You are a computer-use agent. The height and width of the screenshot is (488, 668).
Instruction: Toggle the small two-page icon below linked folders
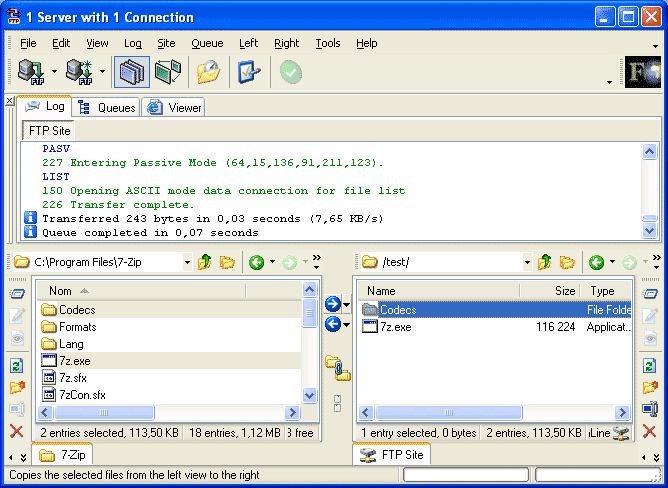click(x=337, y=403)
